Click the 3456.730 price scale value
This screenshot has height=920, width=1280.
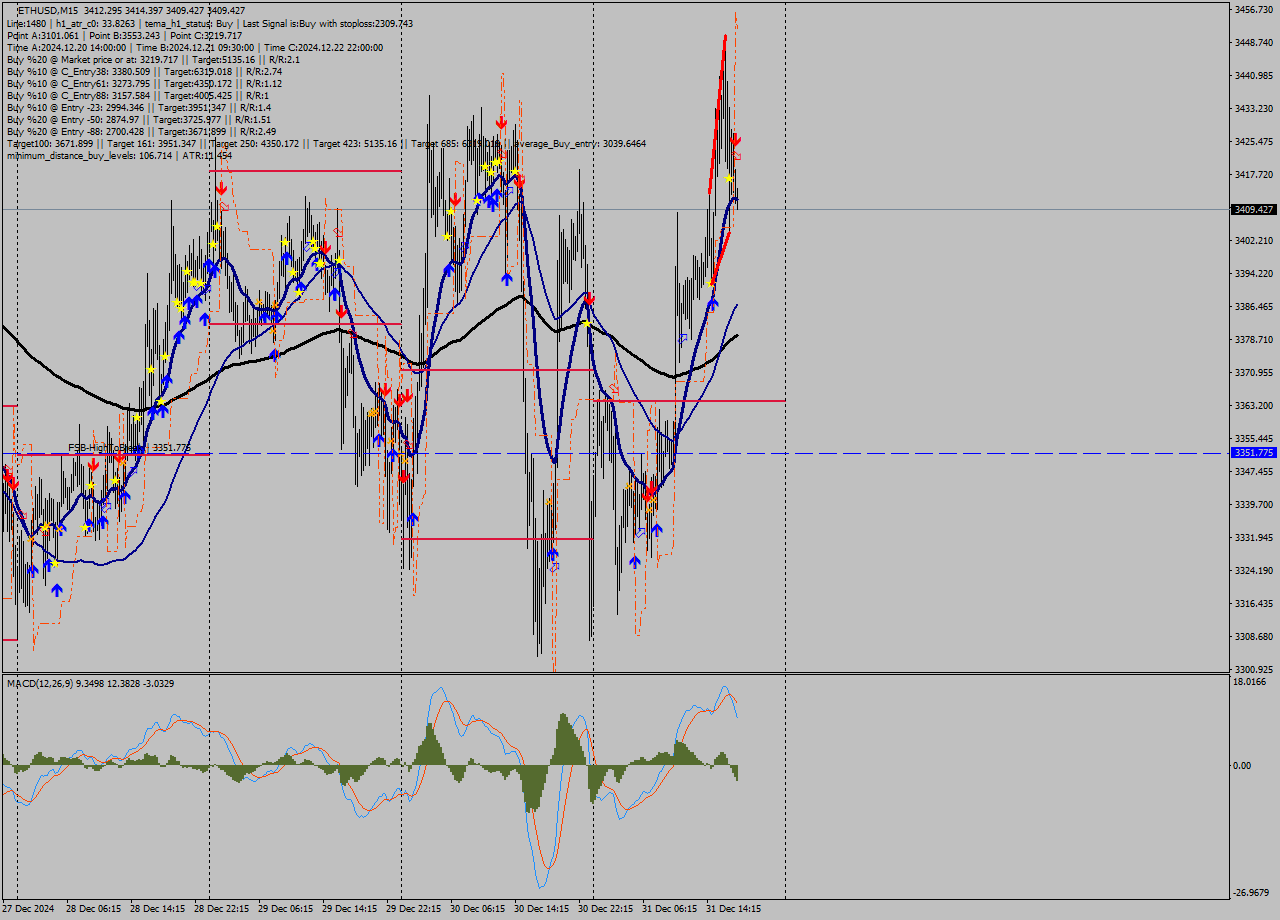[x=1253, y=9]
